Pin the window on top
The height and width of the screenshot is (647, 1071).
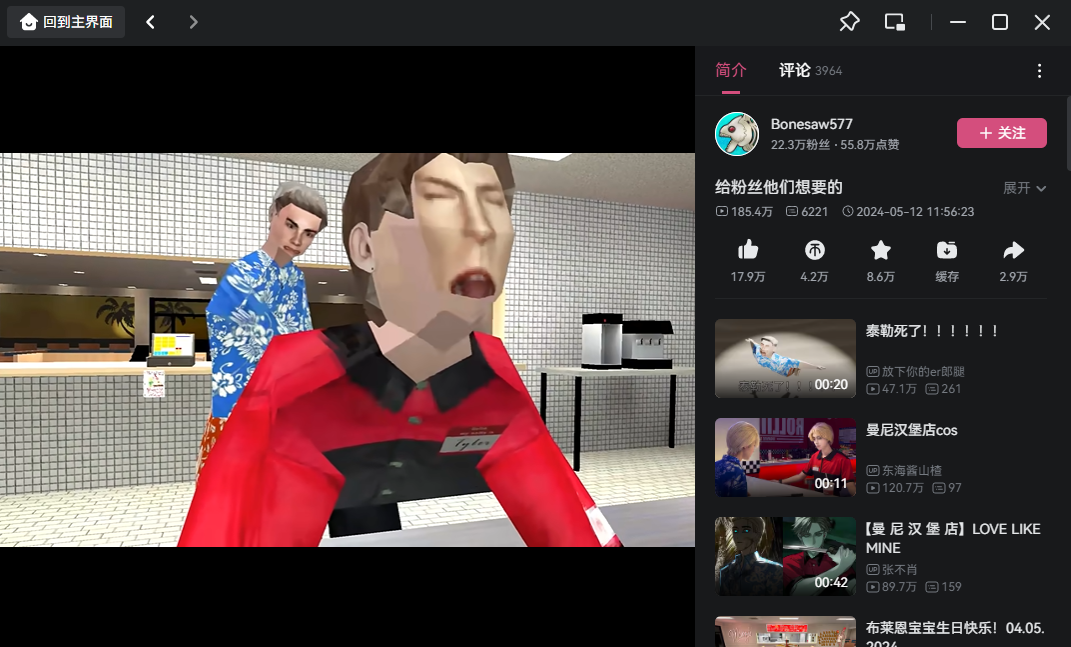pyautogui.click(x=849, y=22)
